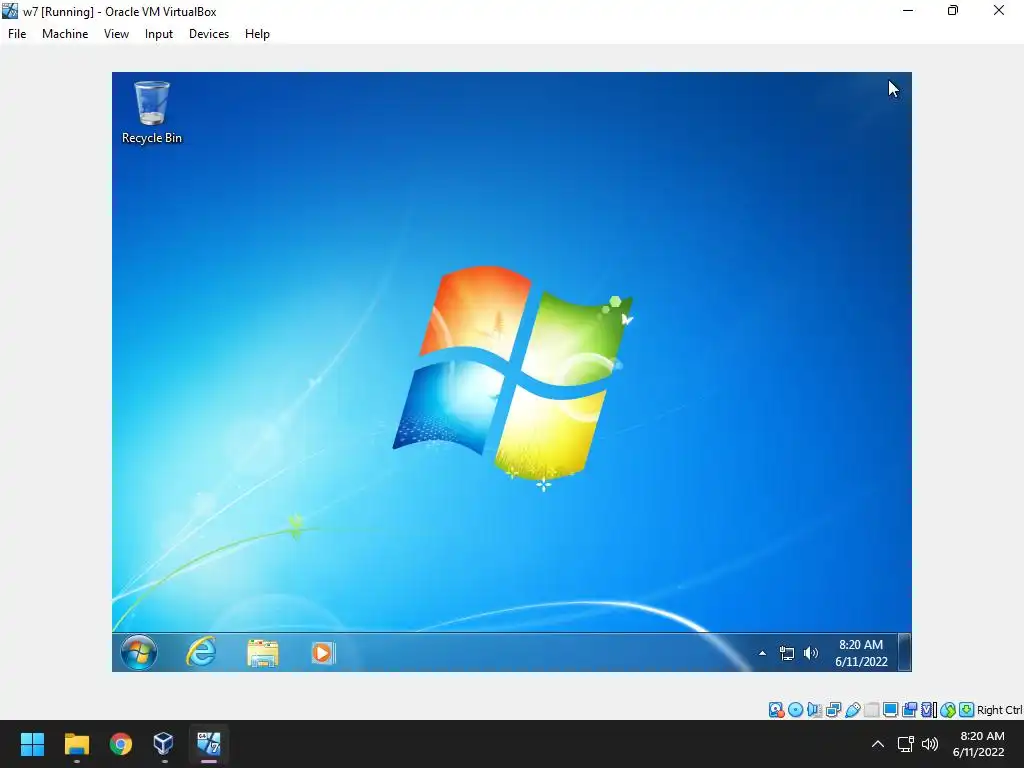This screenshot has width=1024, height=768.
Task: Open the guest clock showing 8:20 AM
Action: pyautogui.click(x=861, y=653)
